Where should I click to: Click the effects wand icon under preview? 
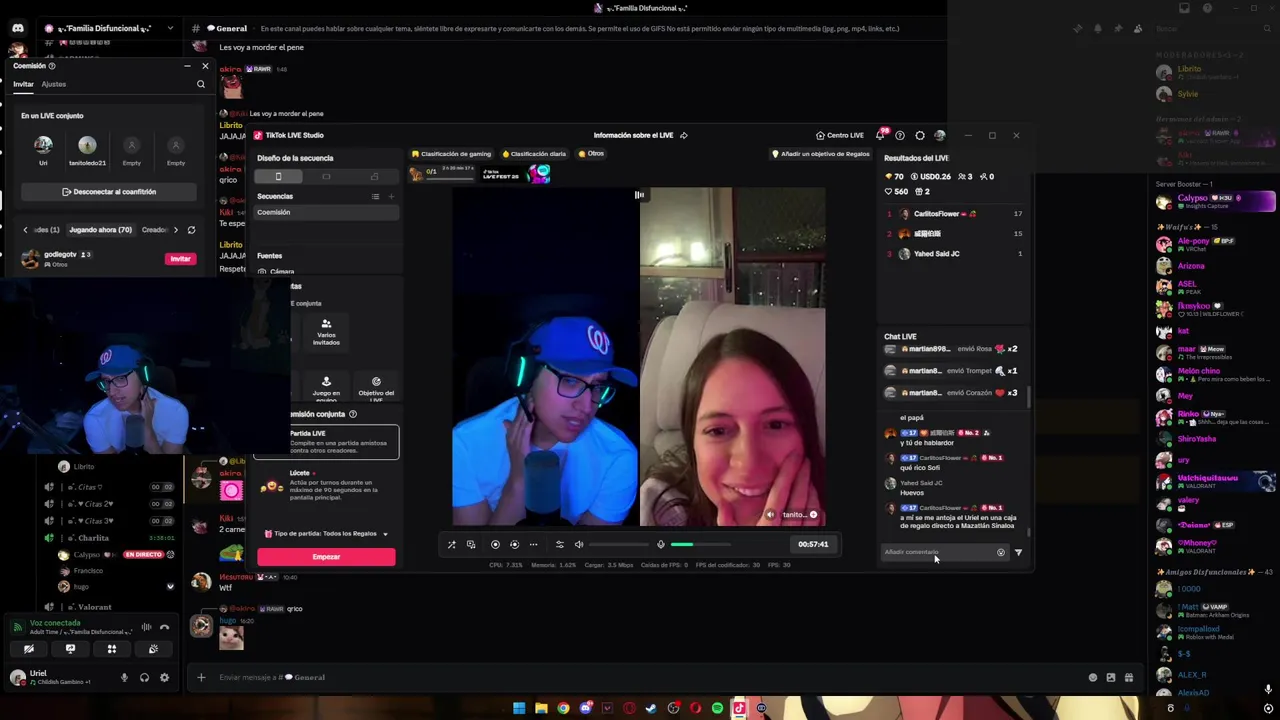pyautogui.click(x=451, y=544)
